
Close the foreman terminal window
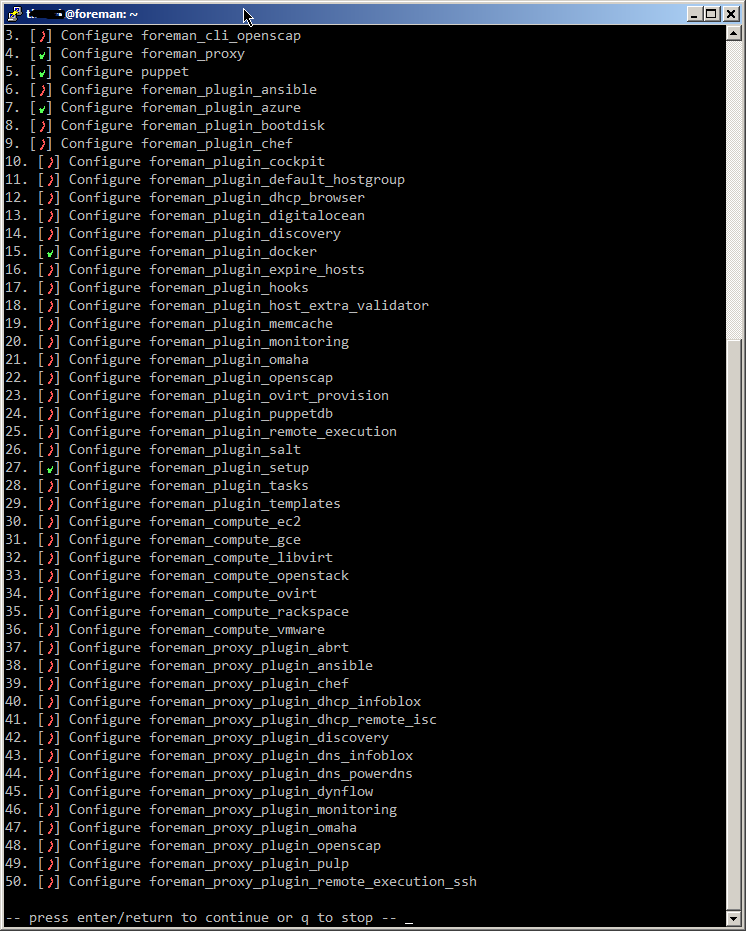coord(731,14)
